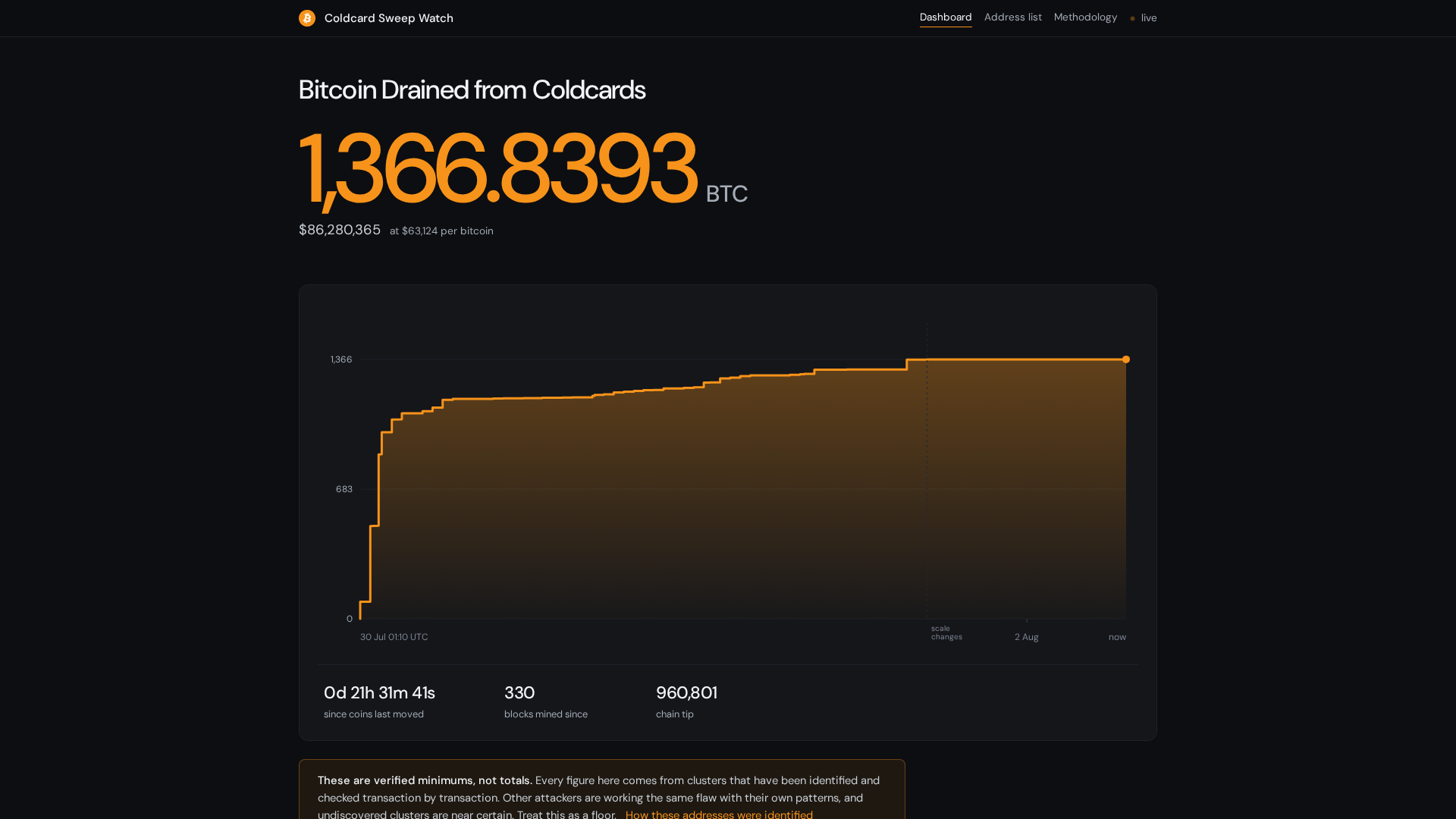Click the 330 blocks count
Screen dimensions: 1456x819
click(519, 693)
